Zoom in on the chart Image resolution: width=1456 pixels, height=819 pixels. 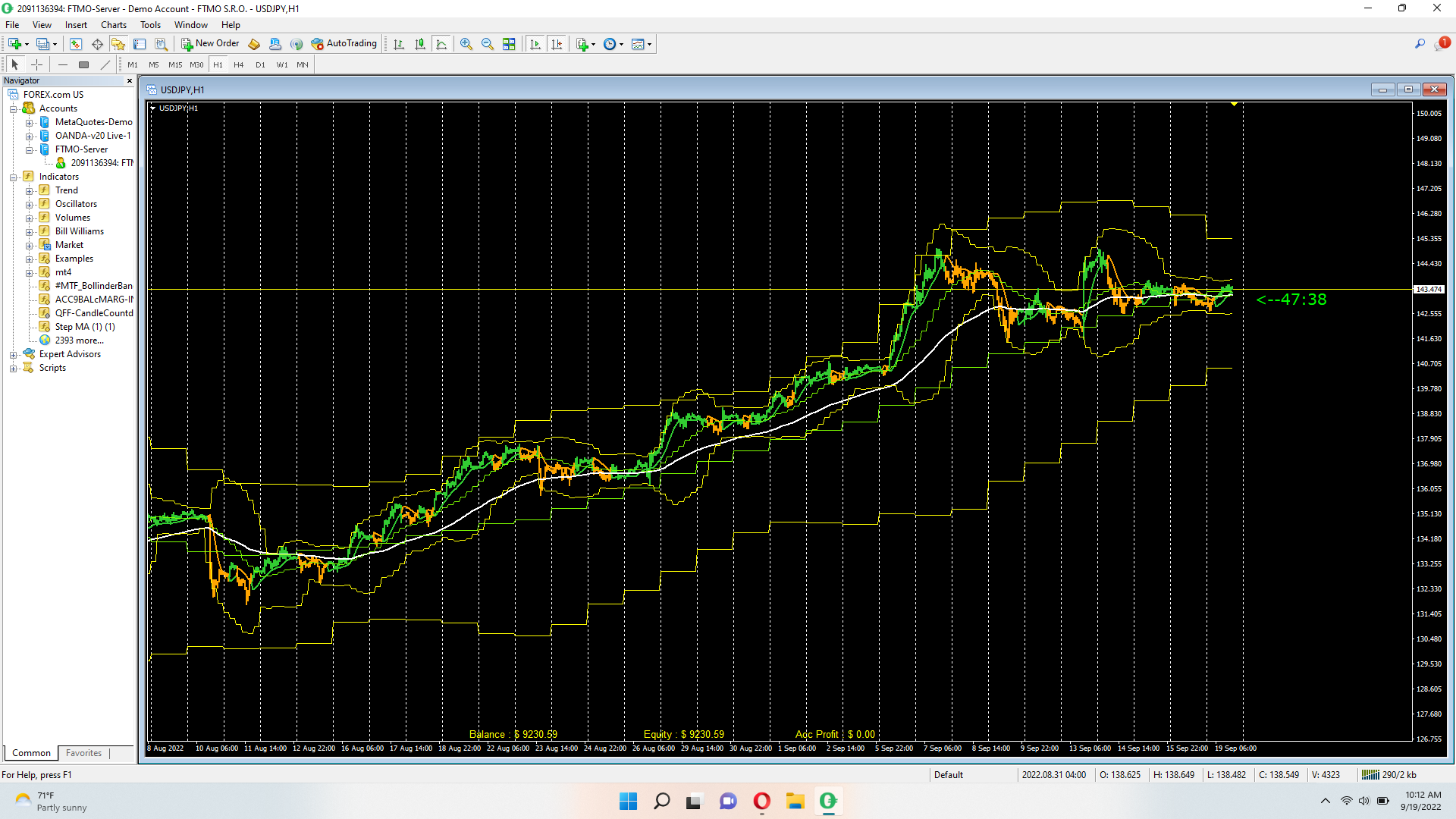(466, 44)
